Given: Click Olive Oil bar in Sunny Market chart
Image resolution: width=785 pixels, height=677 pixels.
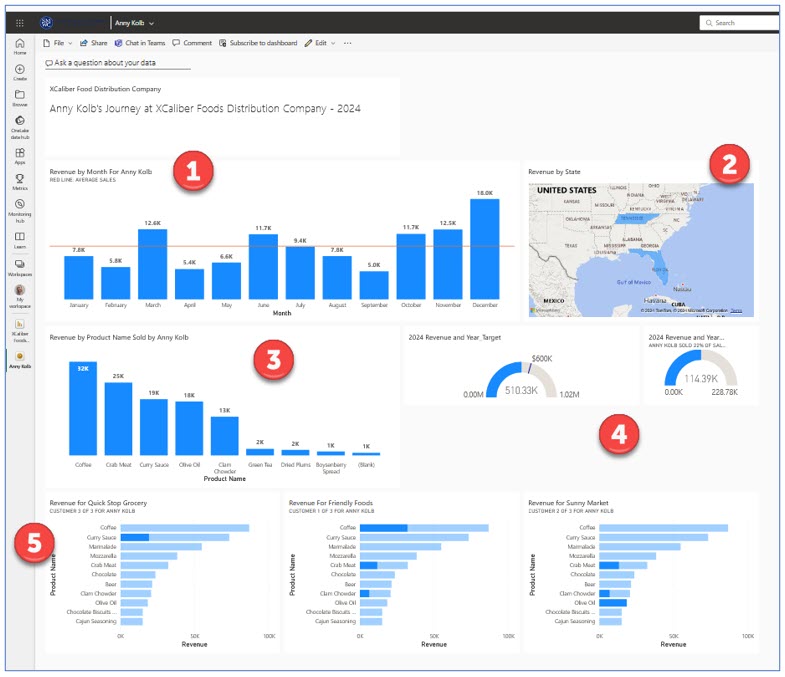Looking at the screenshot, I should pyautogui.click(x=613, y=603).
